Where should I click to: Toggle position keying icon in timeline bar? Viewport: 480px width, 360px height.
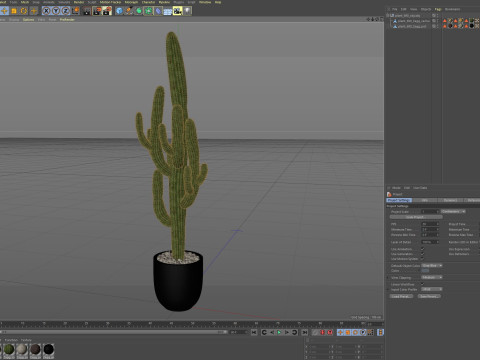[340, 332]
